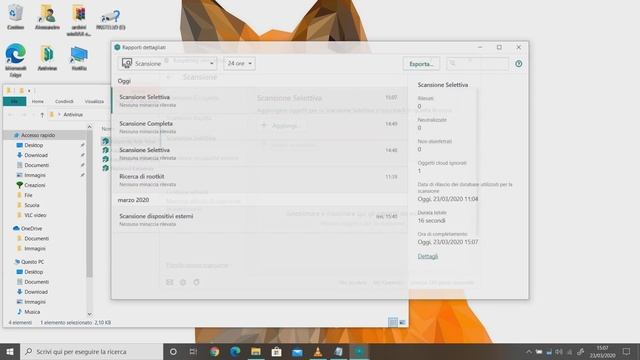Viewport: 640px width, 360px height.
Task: Open Task View from the taskbar
Action: click(x=193, y=351)
